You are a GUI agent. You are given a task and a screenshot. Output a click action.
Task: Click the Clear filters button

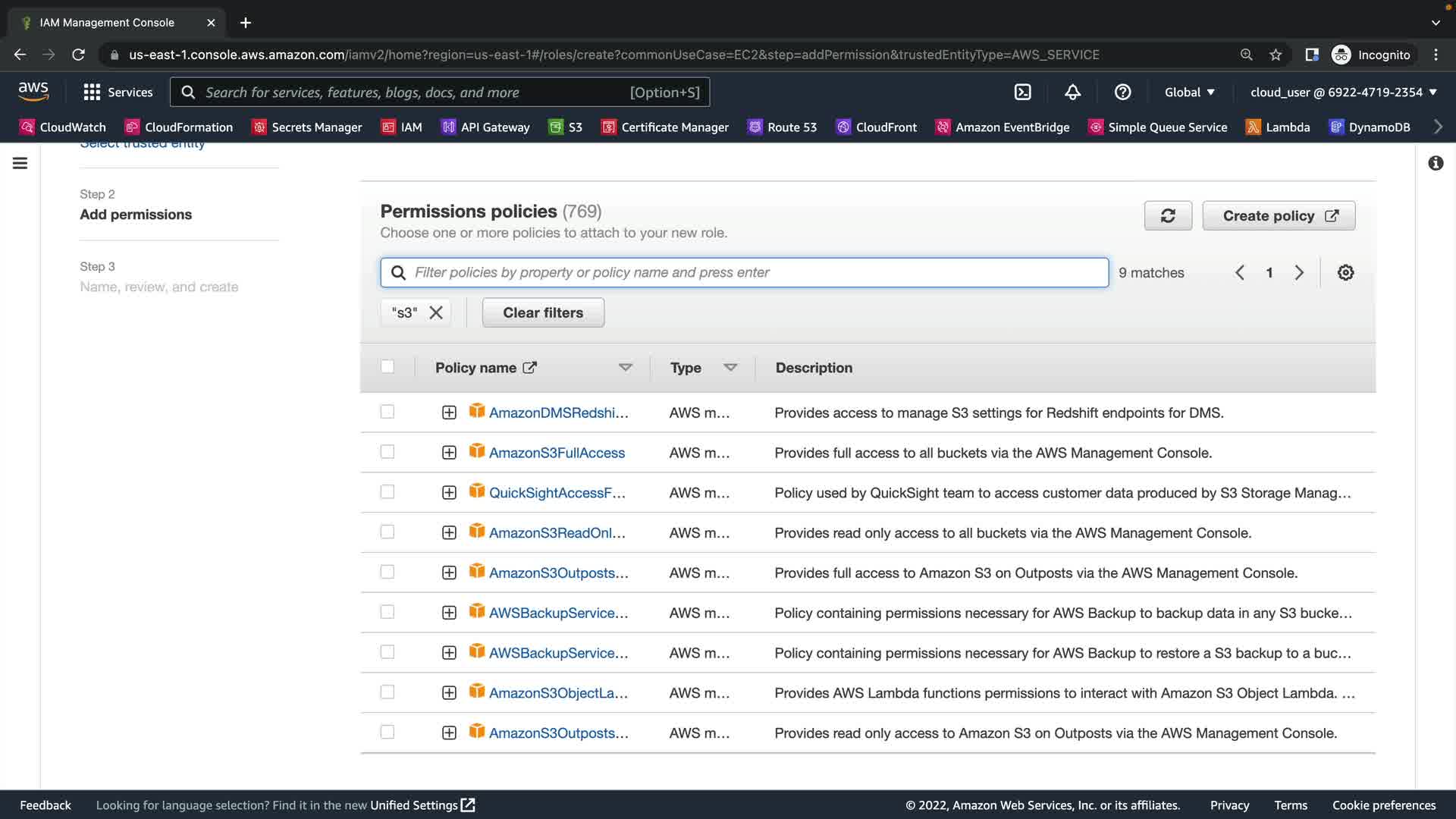pos(543,312)
